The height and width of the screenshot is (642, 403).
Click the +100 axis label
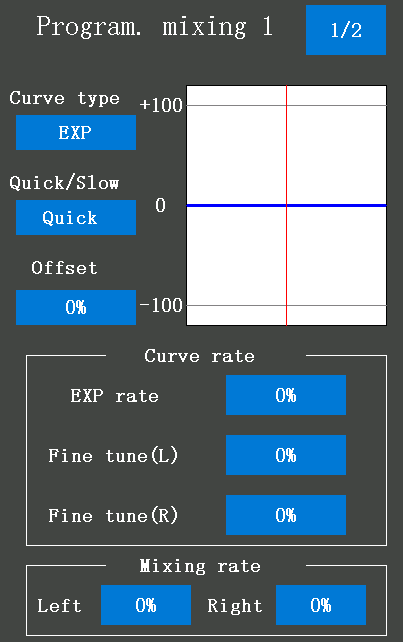point(161,105)
